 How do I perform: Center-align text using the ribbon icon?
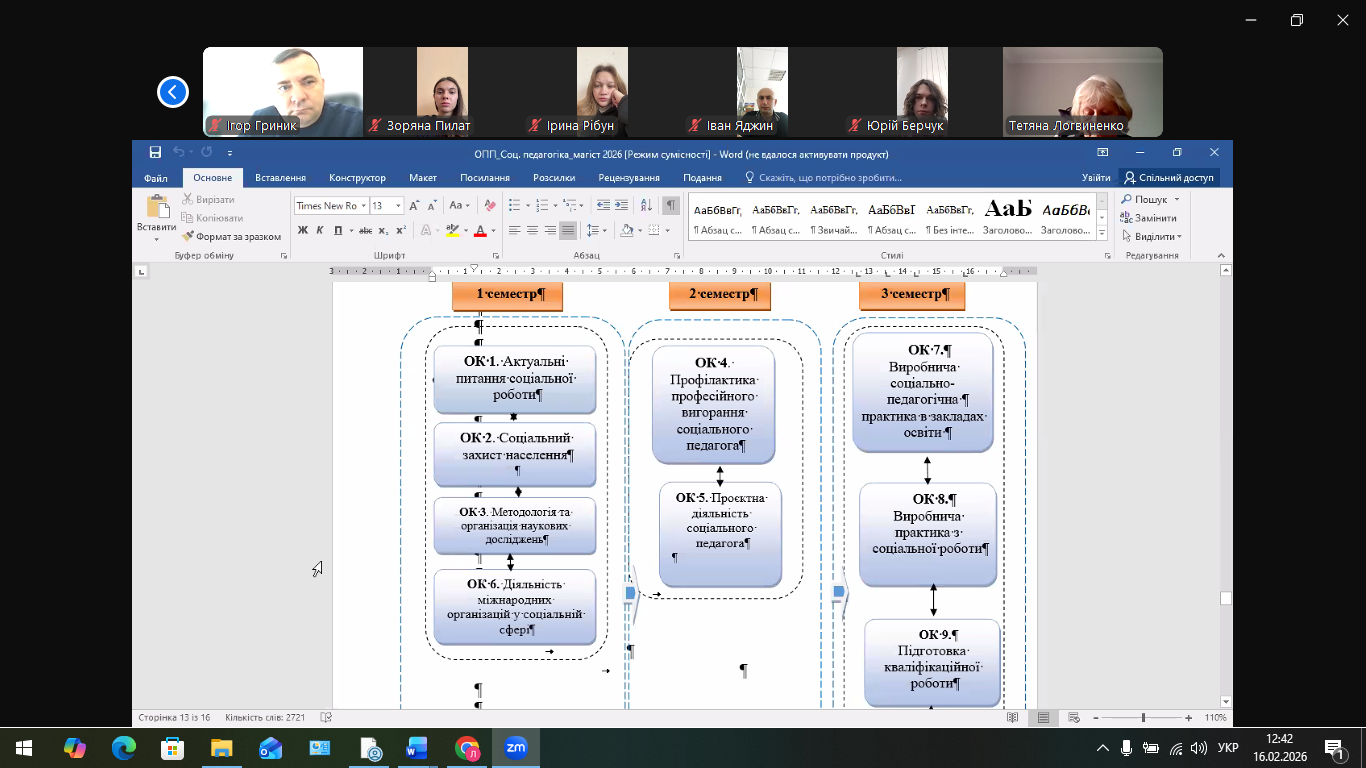[x=532, y=230]
